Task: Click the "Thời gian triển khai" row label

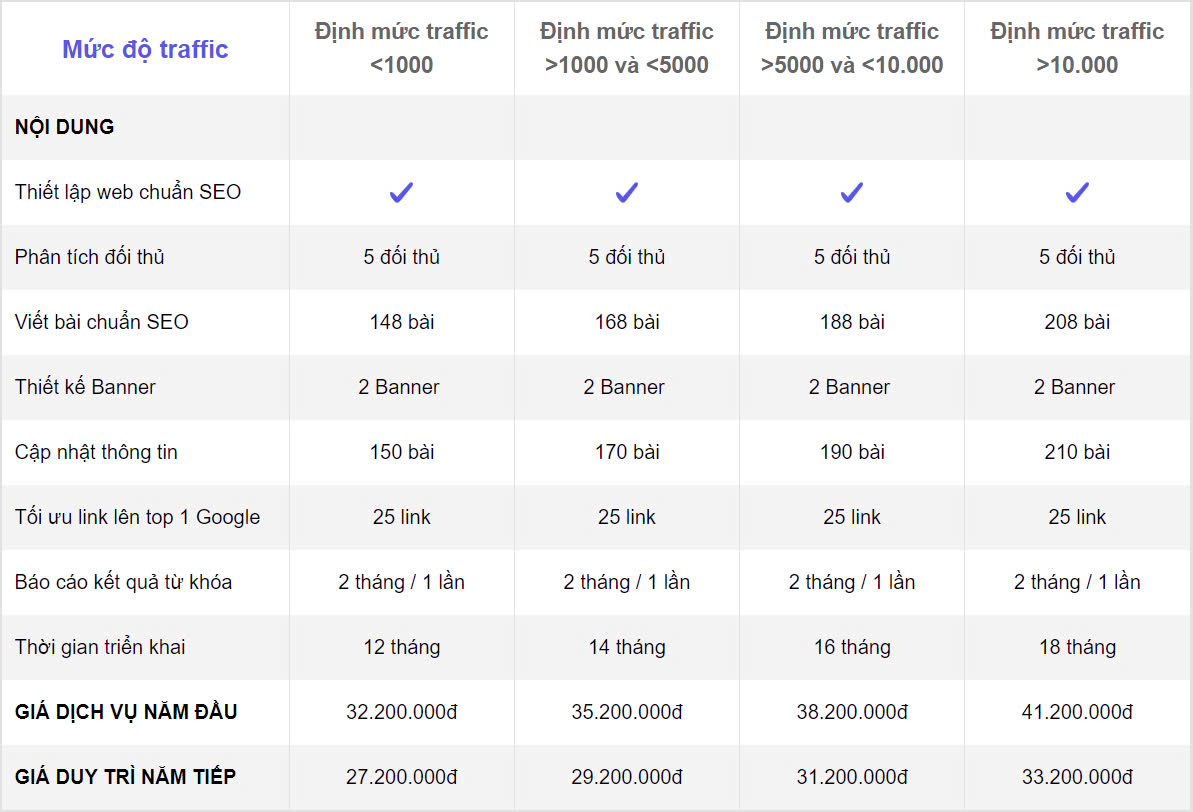Action: pyautogui.click(x=100, y=647)
